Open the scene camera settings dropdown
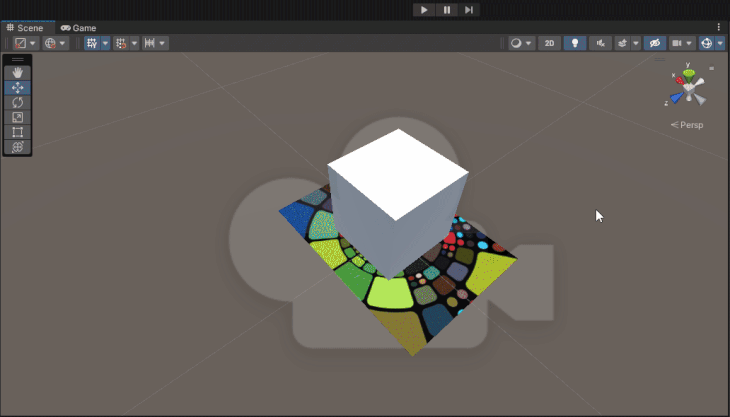730x417 pixels. click(682, 43)
